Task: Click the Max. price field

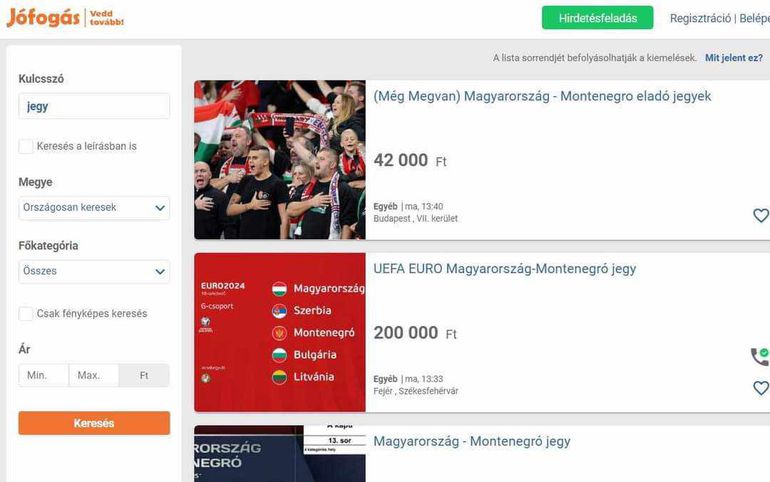Action: pyautogui.click(x=94, y=375)
